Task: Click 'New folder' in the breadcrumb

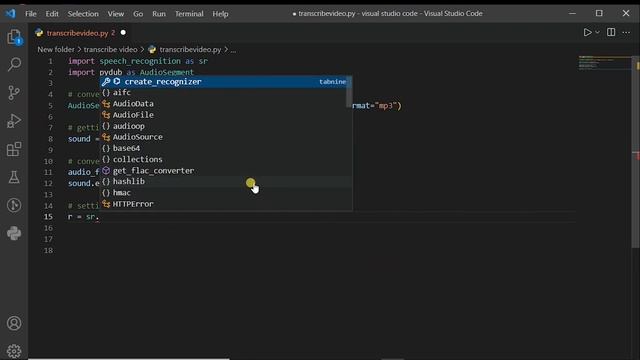Action: 56,49
